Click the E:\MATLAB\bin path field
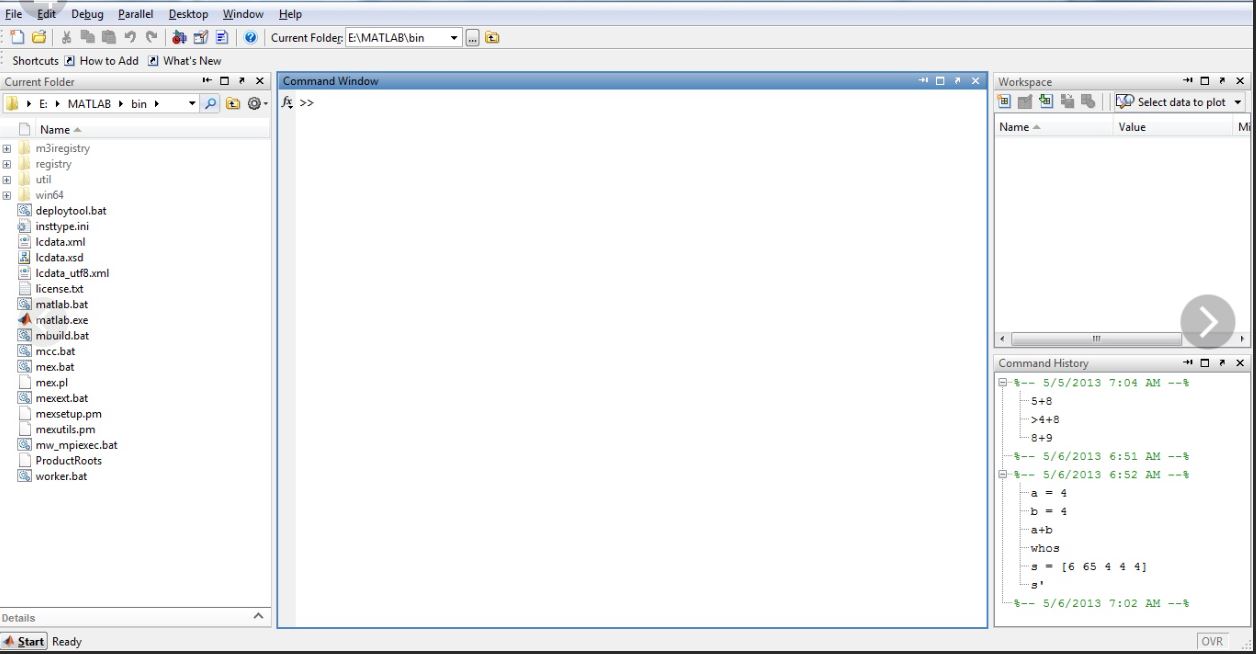 tap(396, 38)
